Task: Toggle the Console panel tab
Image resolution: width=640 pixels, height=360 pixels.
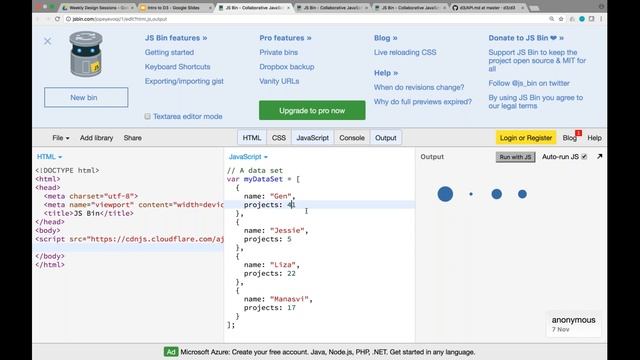Action: 352,138
